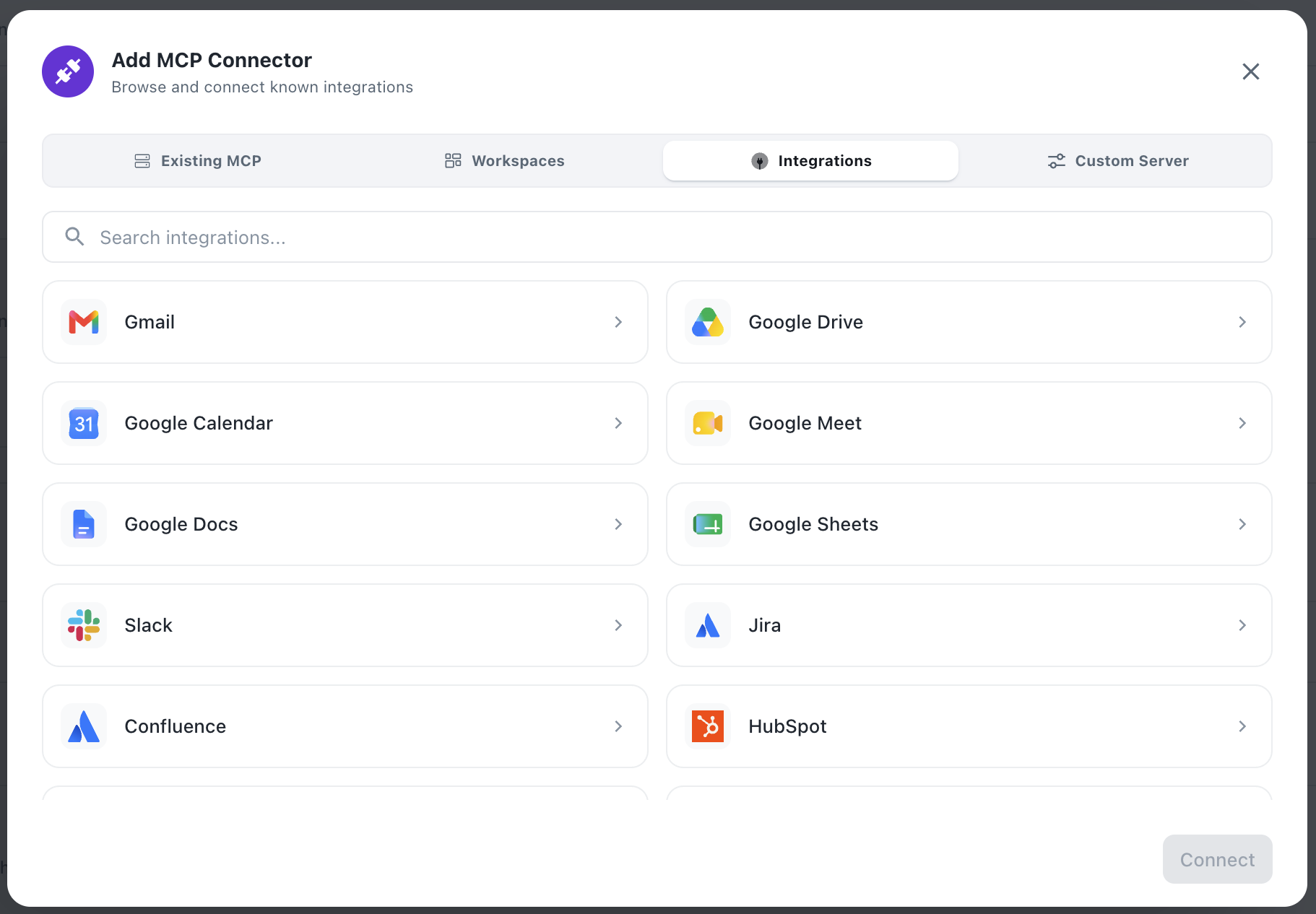Click the Confluence logo icon
1316x914 pixels.
84,726
